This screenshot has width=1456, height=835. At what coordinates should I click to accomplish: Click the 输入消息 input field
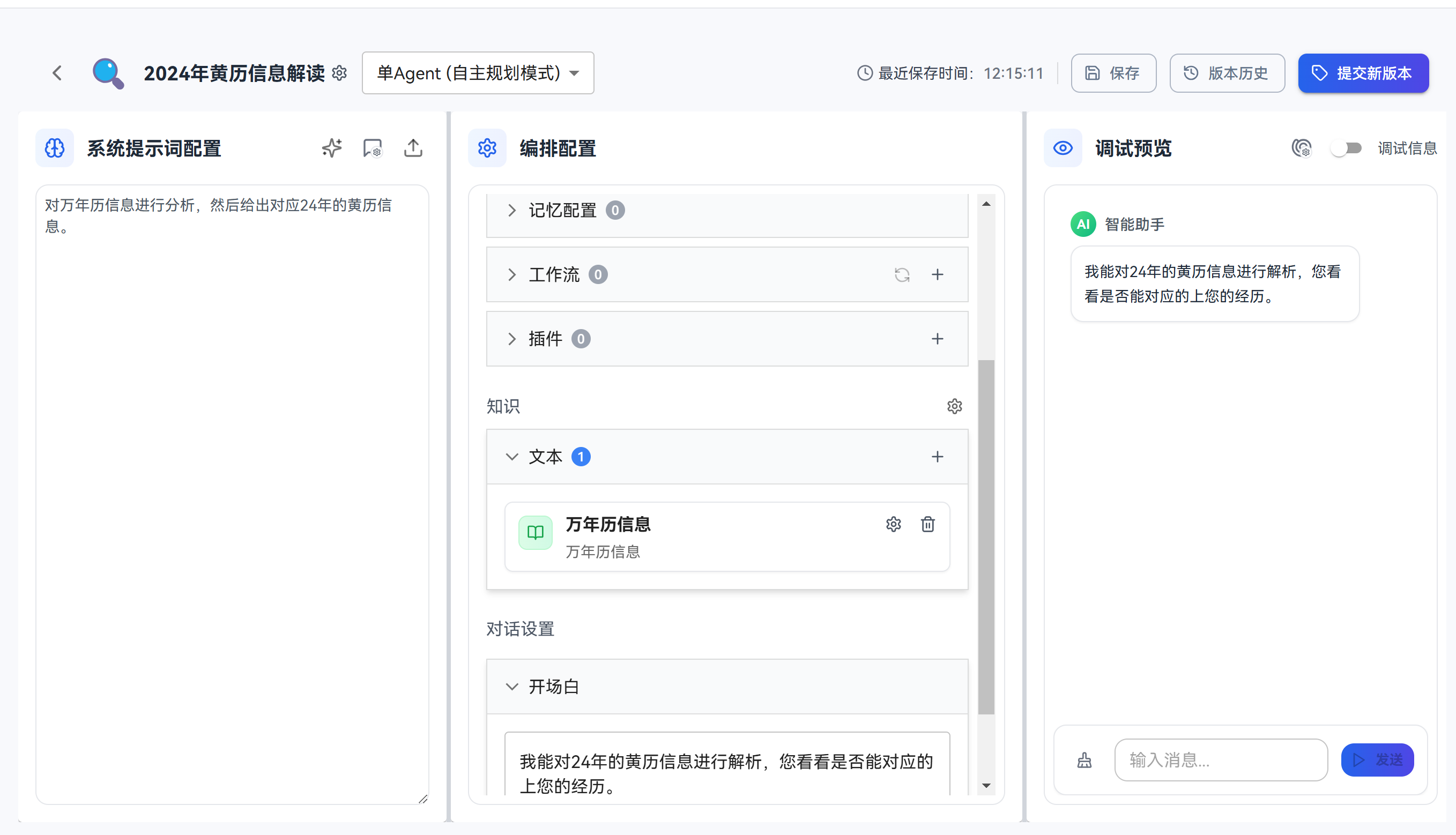tap(1220, 761)
